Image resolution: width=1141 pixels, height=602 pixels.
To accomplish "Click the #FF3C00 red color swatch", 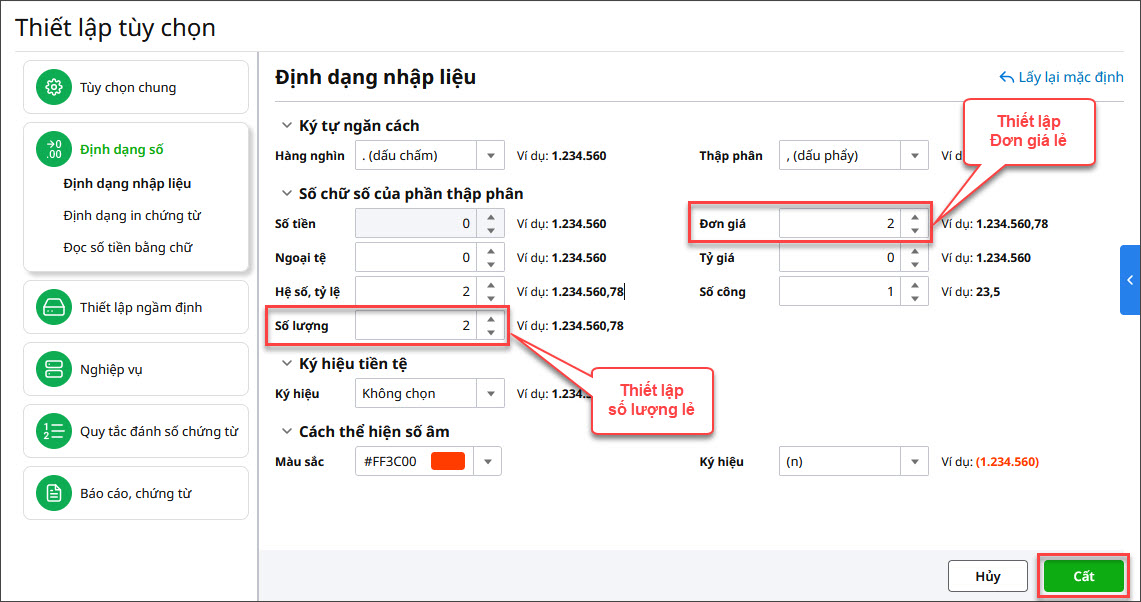I will [x=448, y=462].
